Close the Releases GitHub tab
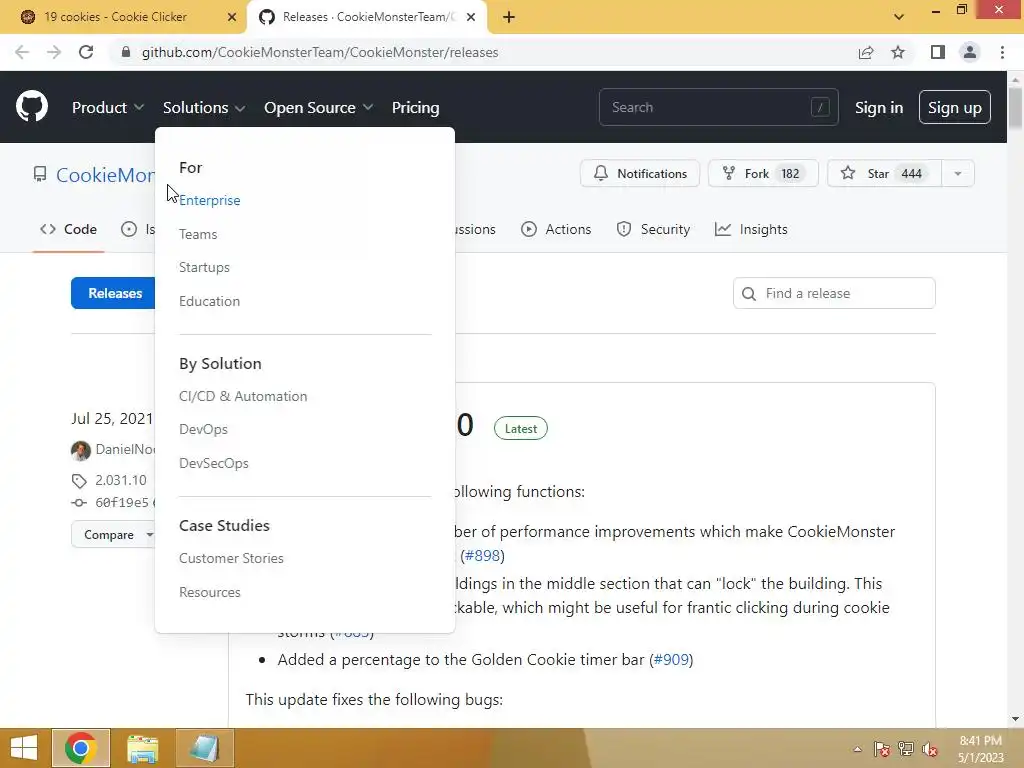This screenshot has width=1024, height=768. pos(471,17)
